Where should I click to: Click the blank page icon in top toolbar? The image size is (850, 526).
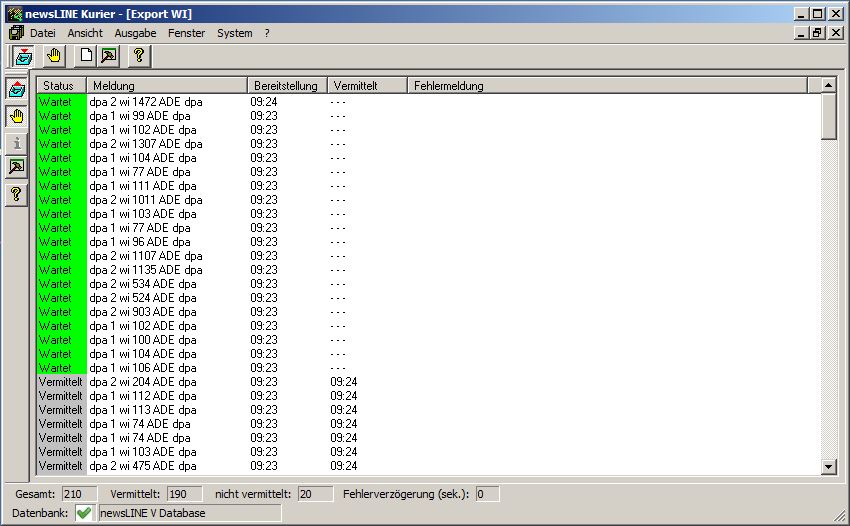[x=87, y=56]
